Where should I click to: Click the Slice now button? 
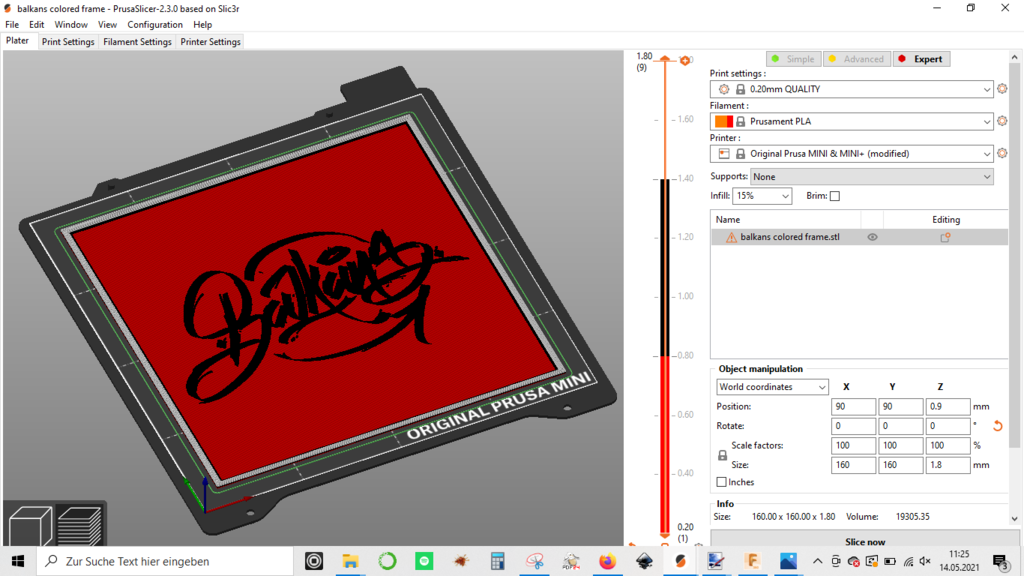click(x=865, y=541)
